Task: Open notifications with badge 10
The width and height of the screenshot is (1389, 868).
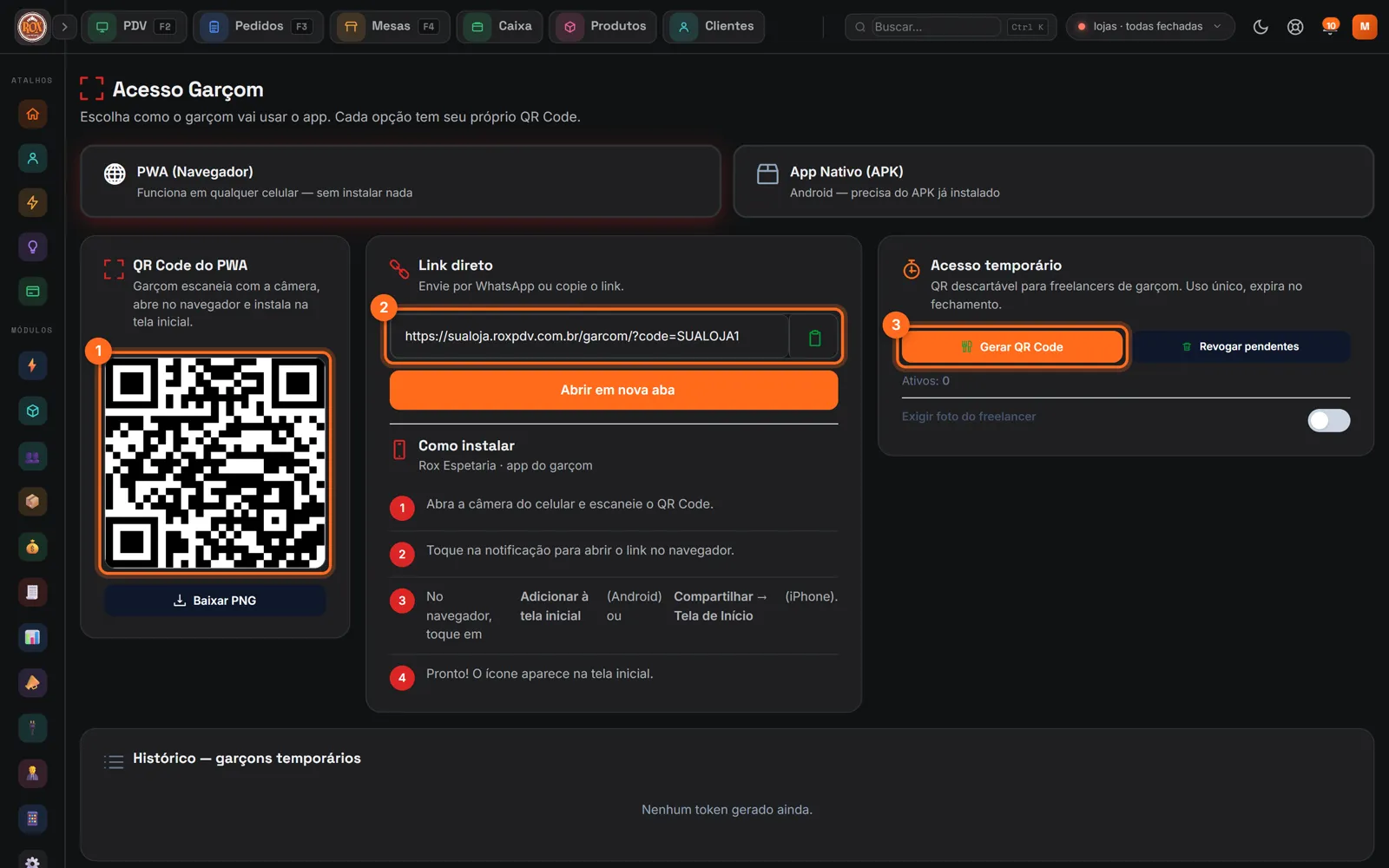Action: (x=1330, y=27)
